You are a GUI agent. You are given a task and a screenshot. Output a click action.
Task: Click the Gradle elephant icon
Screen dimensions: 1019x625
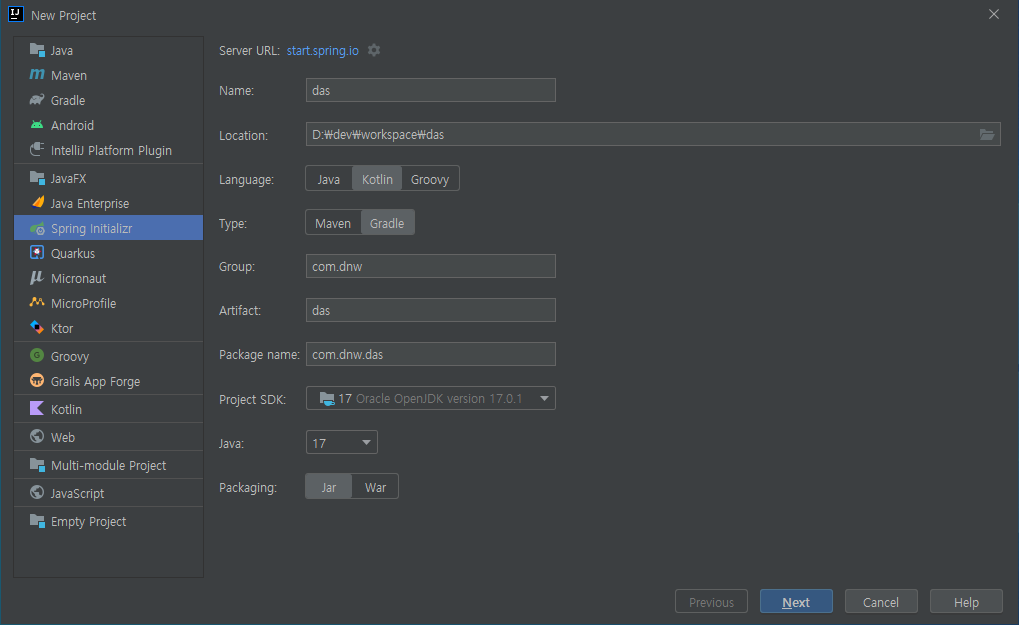[x=37, y=100]
